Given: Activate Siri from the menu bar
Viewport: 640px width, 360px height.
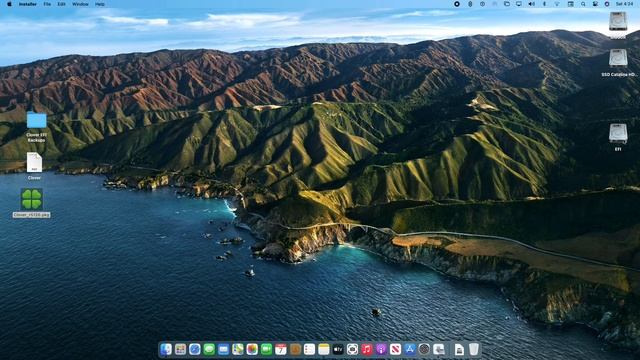Looking at the screenshot, I should point(607,4).
